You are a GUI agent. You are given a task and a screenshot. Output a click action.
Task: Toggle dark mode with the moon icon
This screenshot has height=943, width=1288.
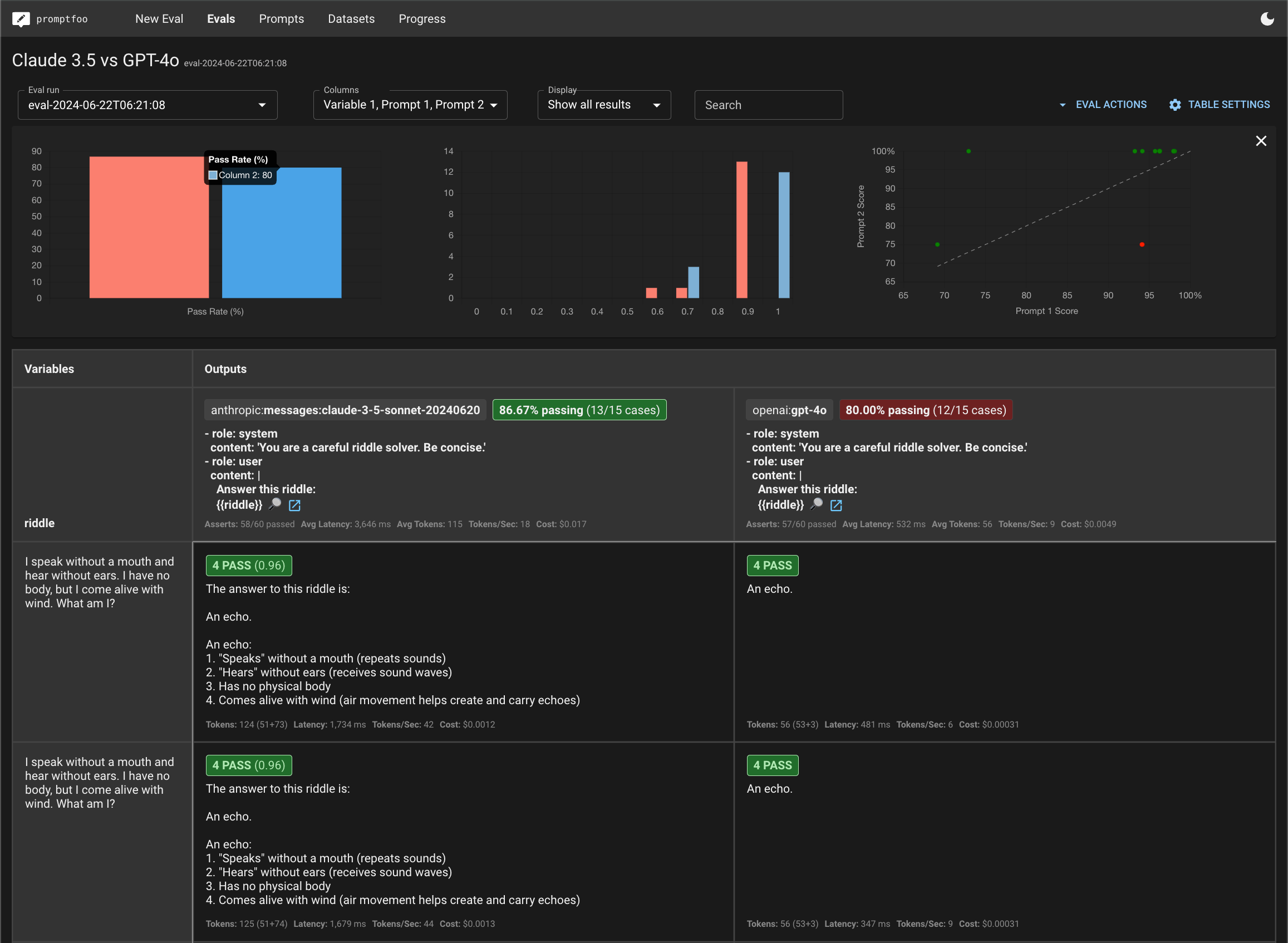[1267, 18]
